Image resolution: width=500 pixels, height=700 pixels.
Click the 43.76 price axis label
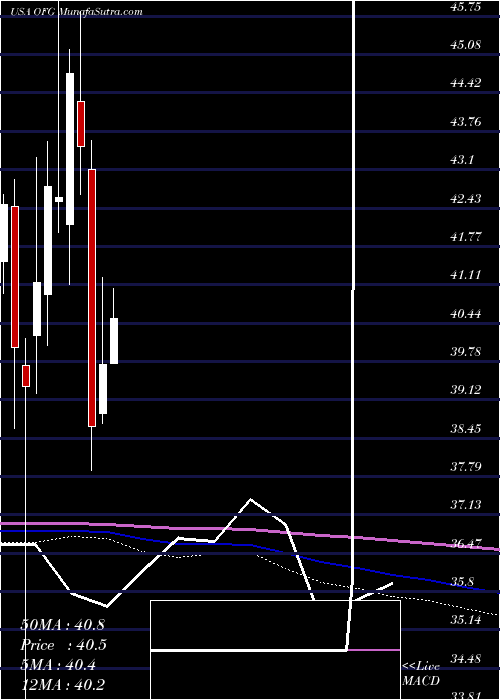pyautogui.click(x=466, y=121)
